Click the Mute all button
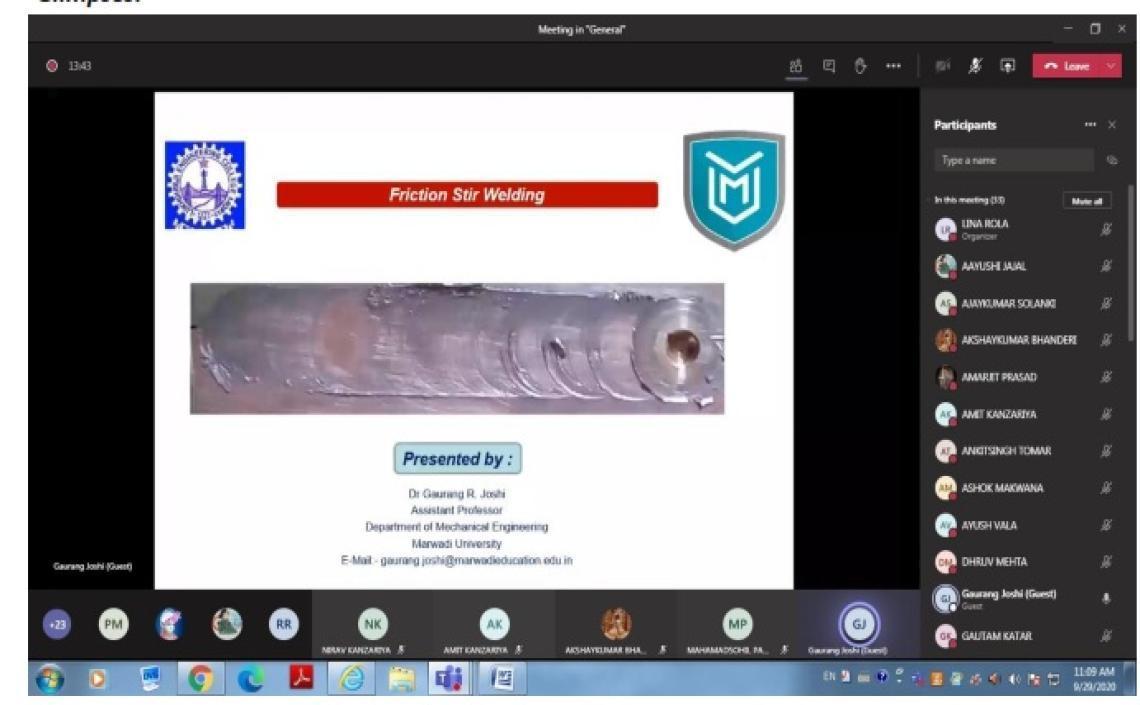 (1087, 201)
